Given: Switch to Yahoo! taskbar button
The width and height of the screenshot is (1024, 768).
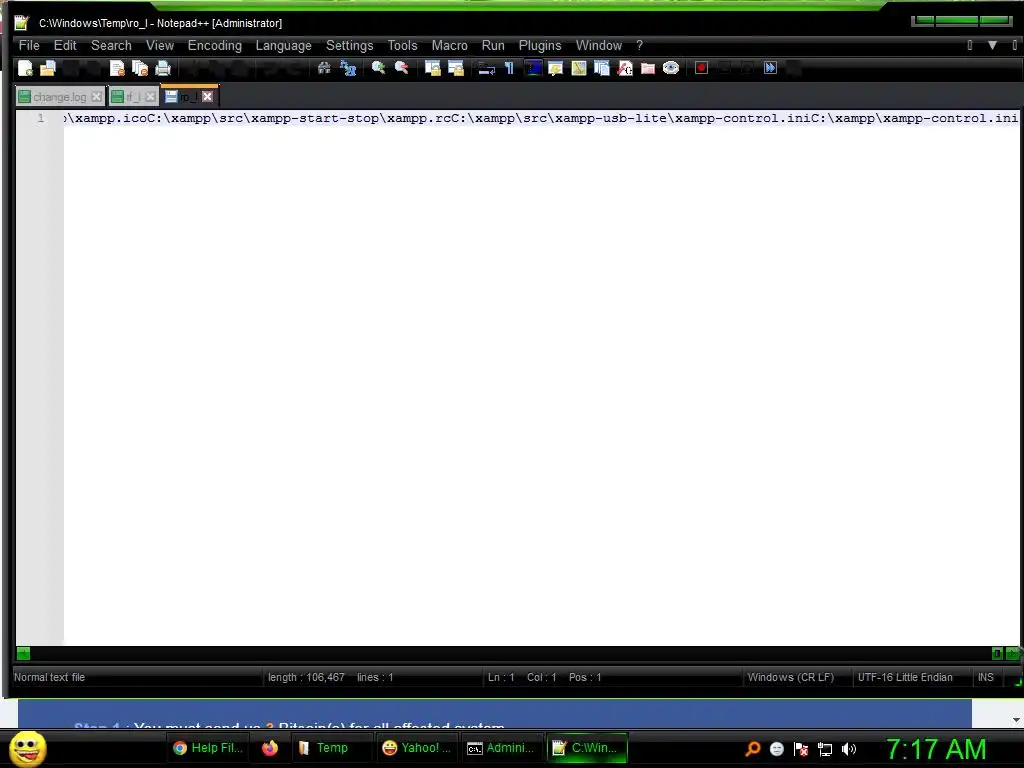Looking at the screenshot, I should point(416,748).
